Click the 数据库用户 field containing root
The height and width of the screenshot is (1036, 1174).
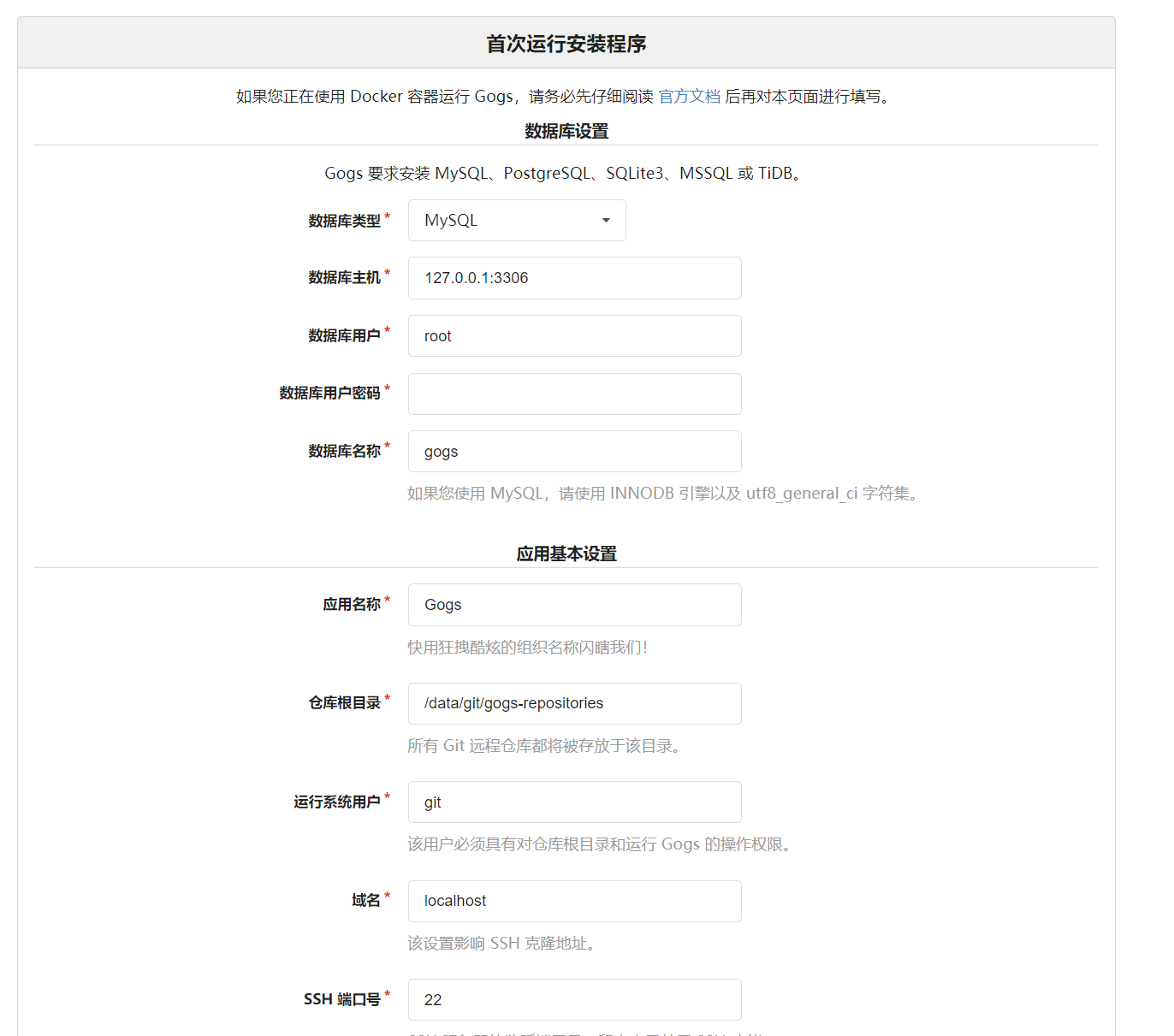pyautogui.click(x=574, y=335)
